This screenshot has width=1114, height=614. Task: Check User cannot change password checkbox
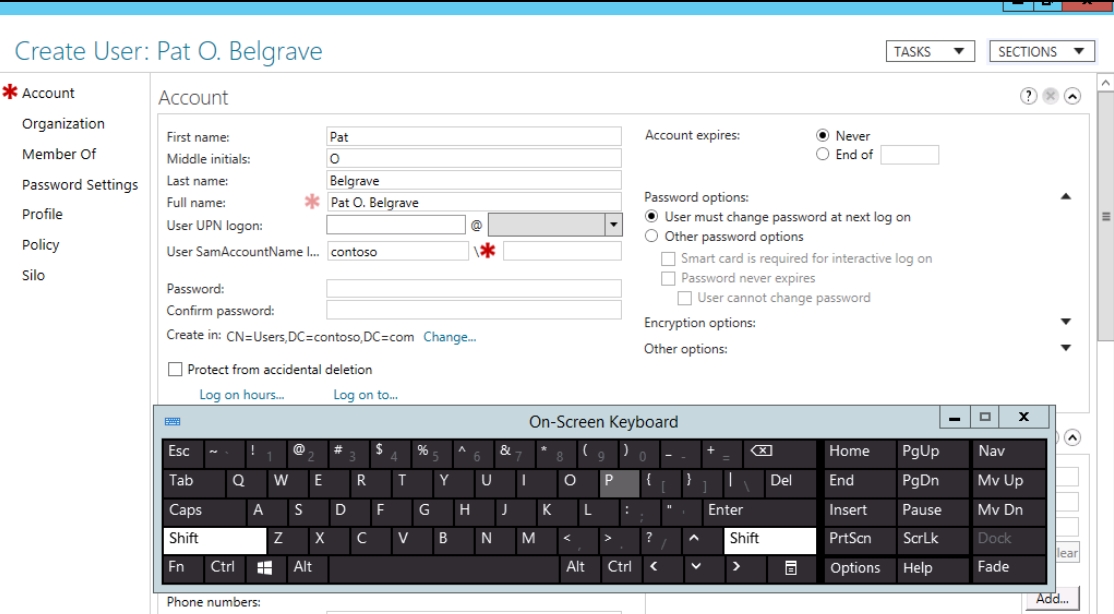[684, 298]
